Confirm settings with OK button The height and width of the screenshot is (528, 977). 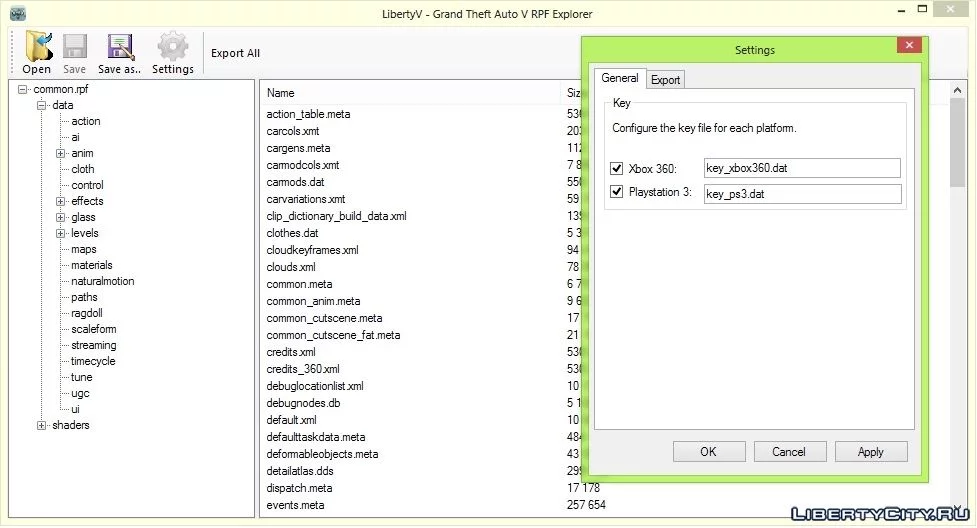tap(708, 451)
